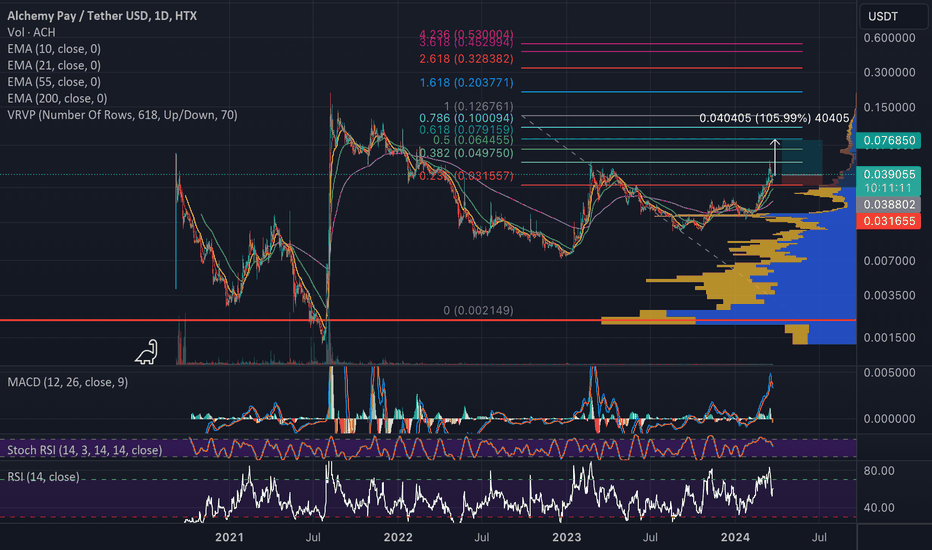
Task: Select the EMA (55, close, 0) indicator legend
Action: [54, 82]
